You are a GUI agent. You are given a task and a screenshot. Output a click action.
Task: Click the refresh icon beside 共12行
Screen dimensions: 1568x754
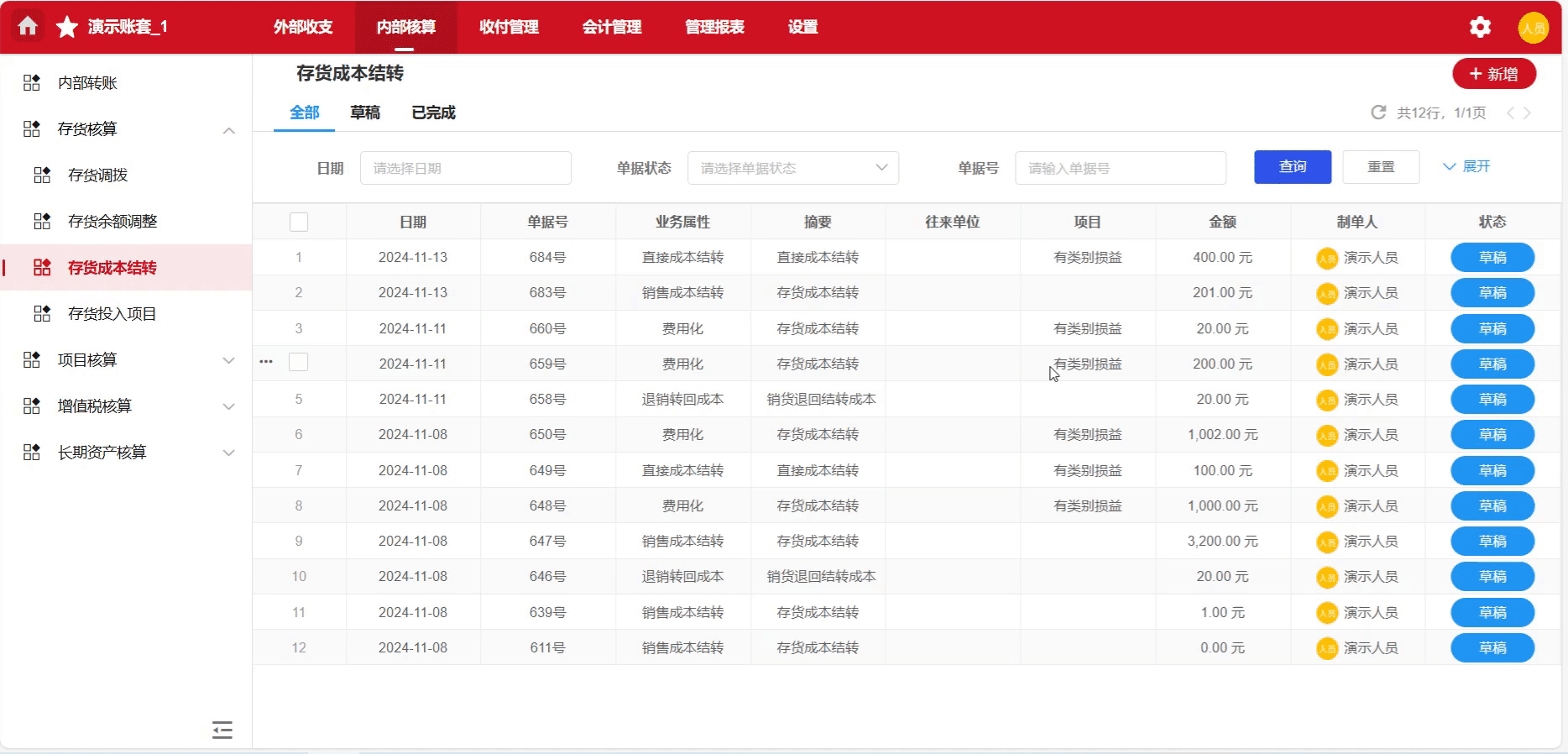[x=1377, y=113]
